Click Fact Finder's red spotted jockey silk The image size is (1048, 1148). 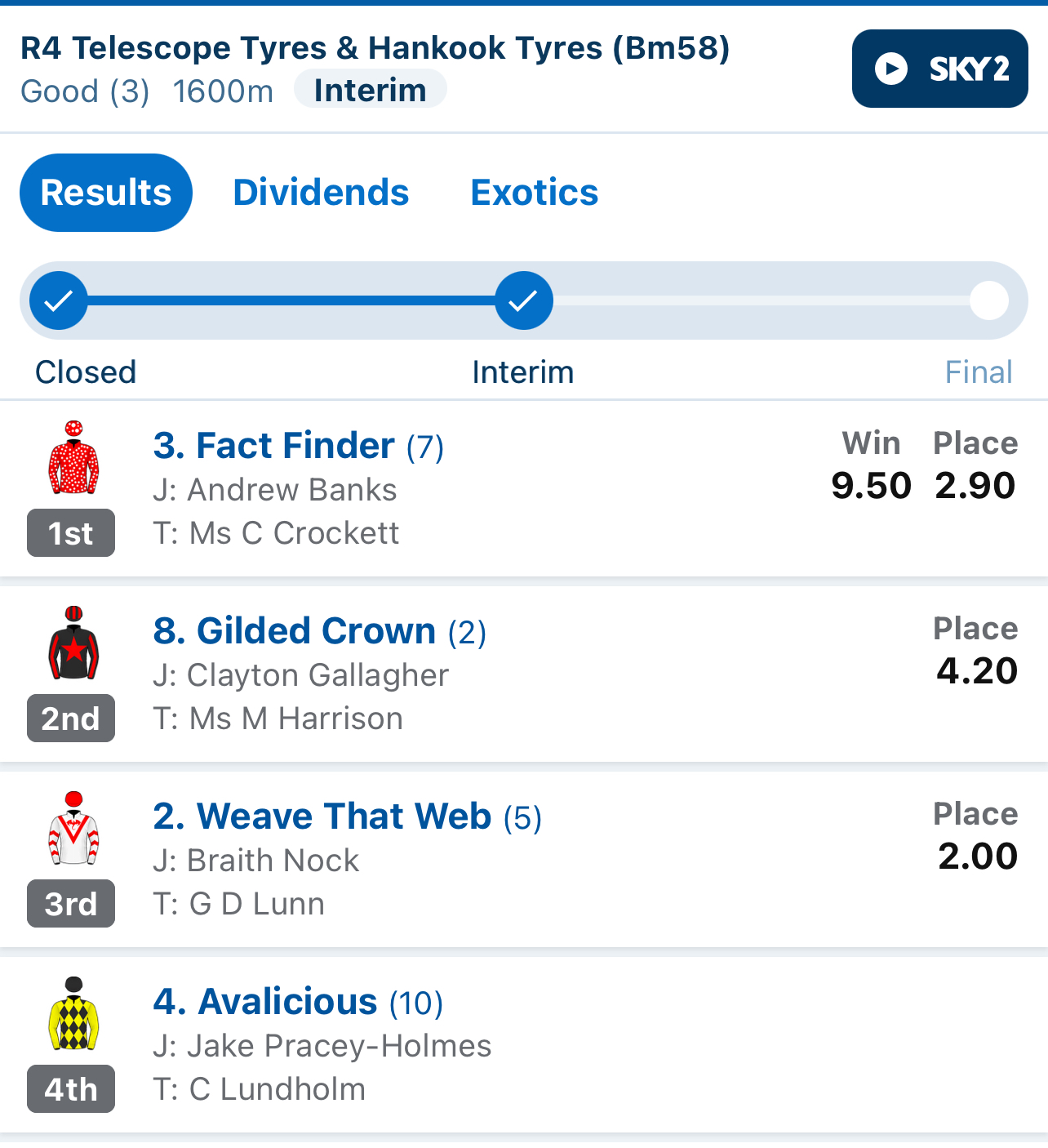click(73, 457)
